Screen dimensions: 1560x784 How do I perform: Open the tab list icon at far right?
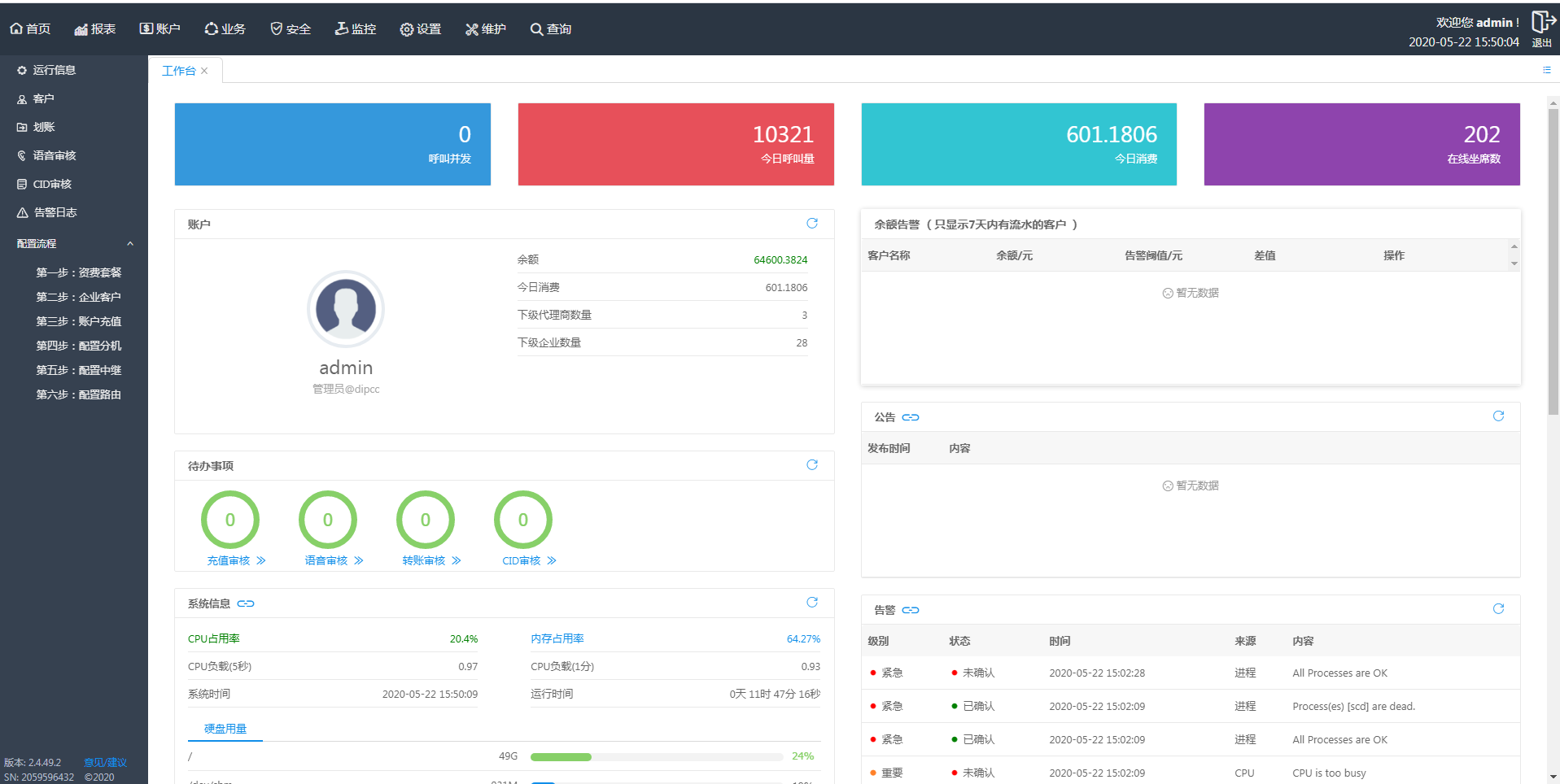[x=1546, y=70]
